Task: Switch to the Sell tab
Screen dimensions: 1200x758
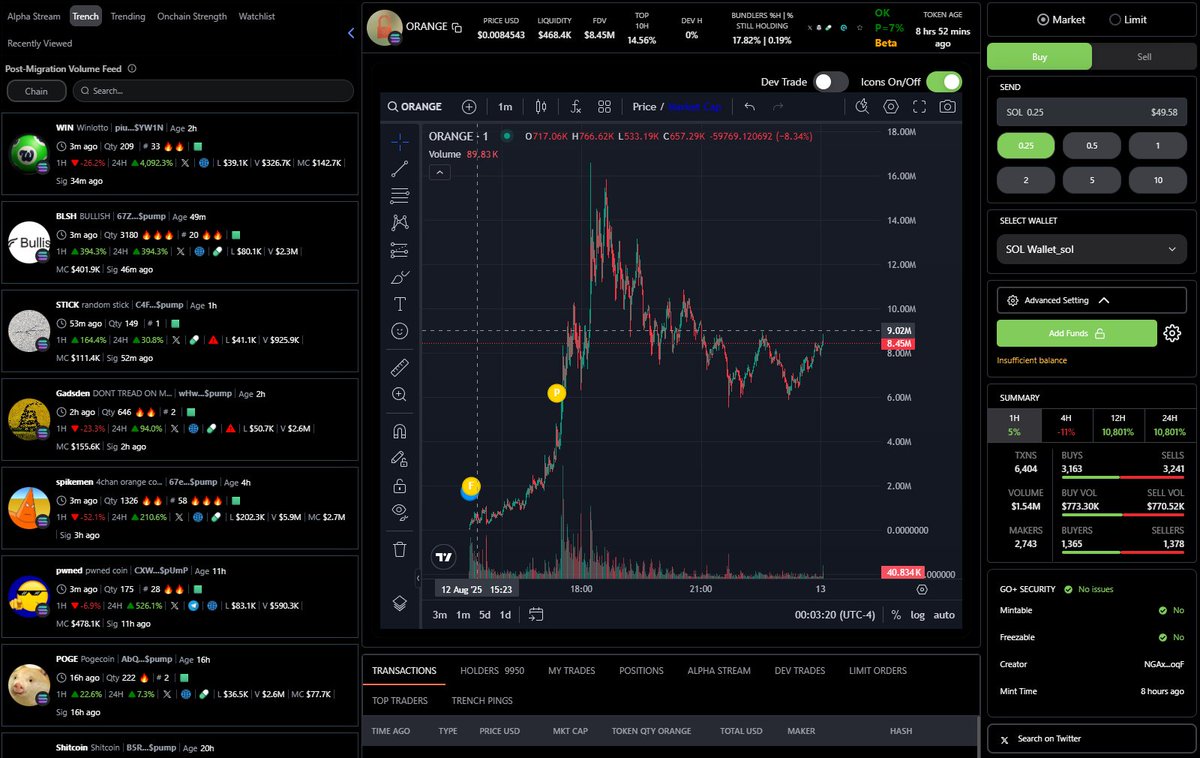Action: coord(1144,56)
